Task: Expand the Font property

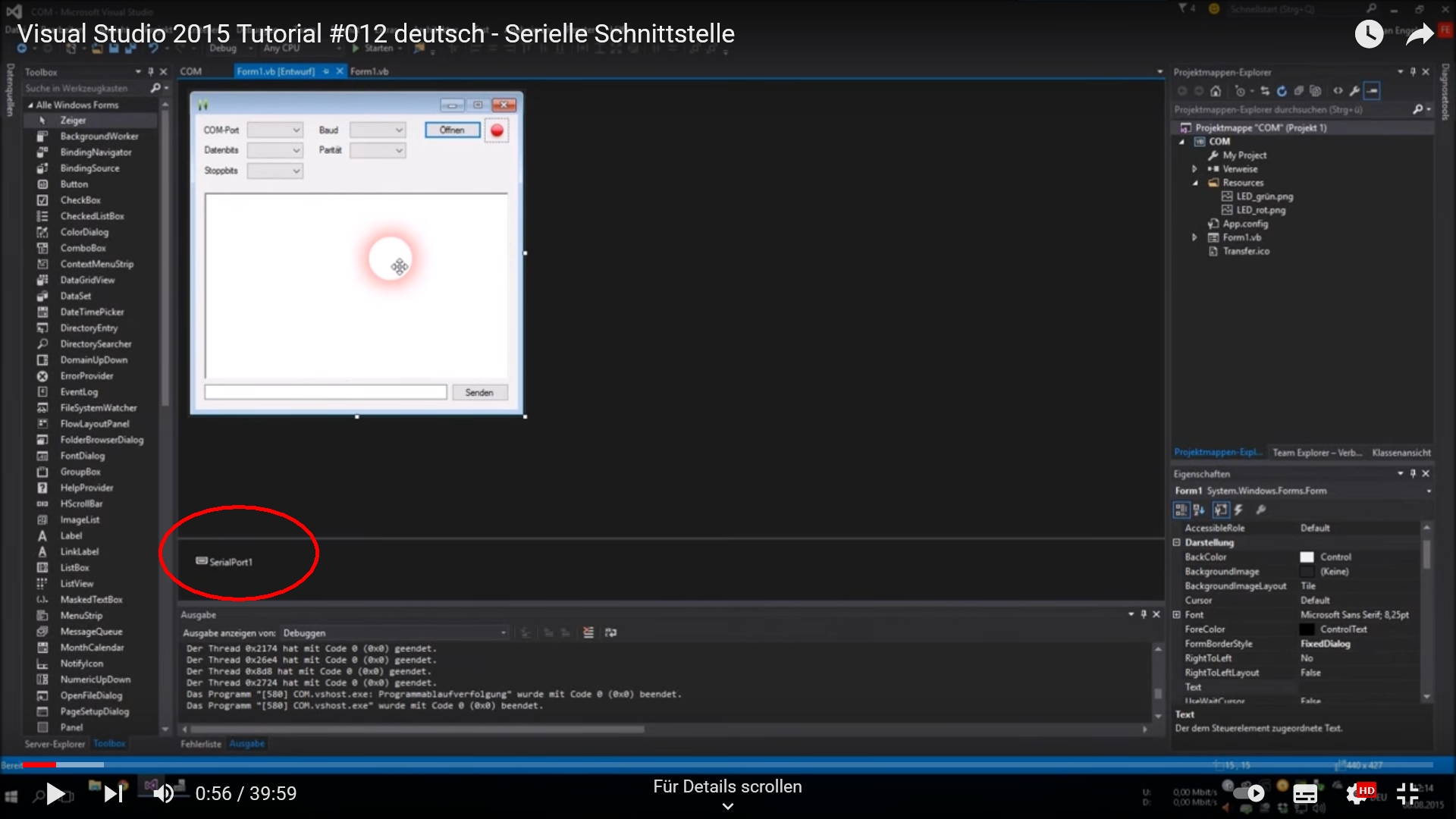Action: point(1177,614)
